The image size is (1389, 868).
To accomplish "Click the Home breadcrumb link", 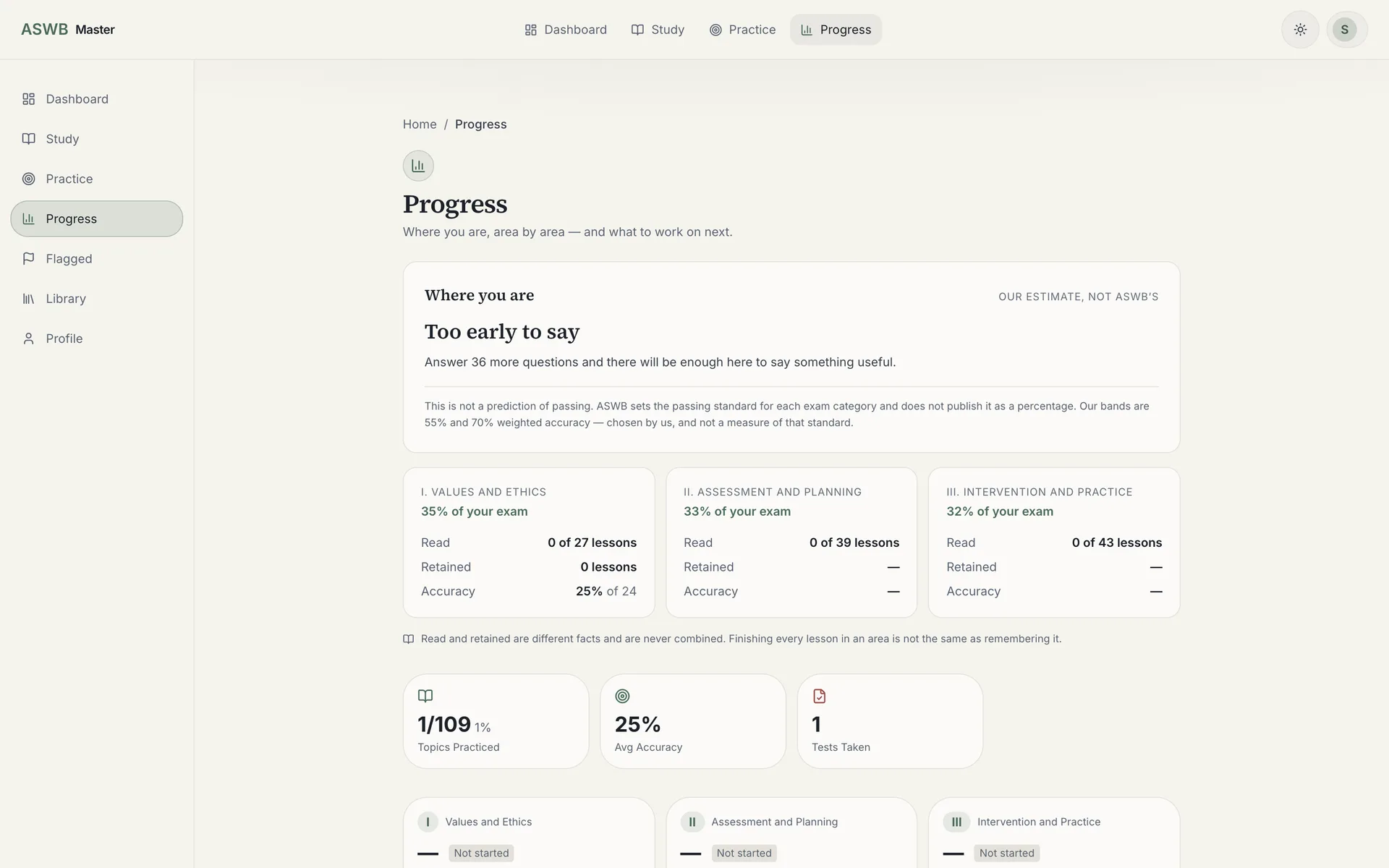I will click(420, 124).
